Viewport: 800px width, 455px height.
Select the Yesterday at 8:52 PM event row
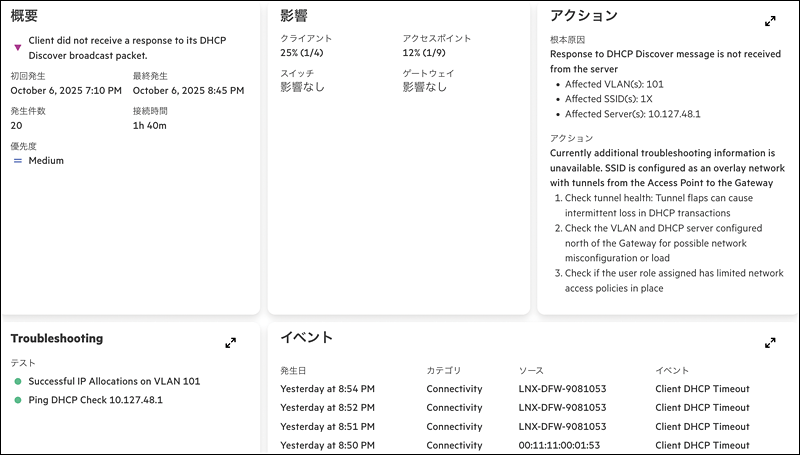(327, 408)
